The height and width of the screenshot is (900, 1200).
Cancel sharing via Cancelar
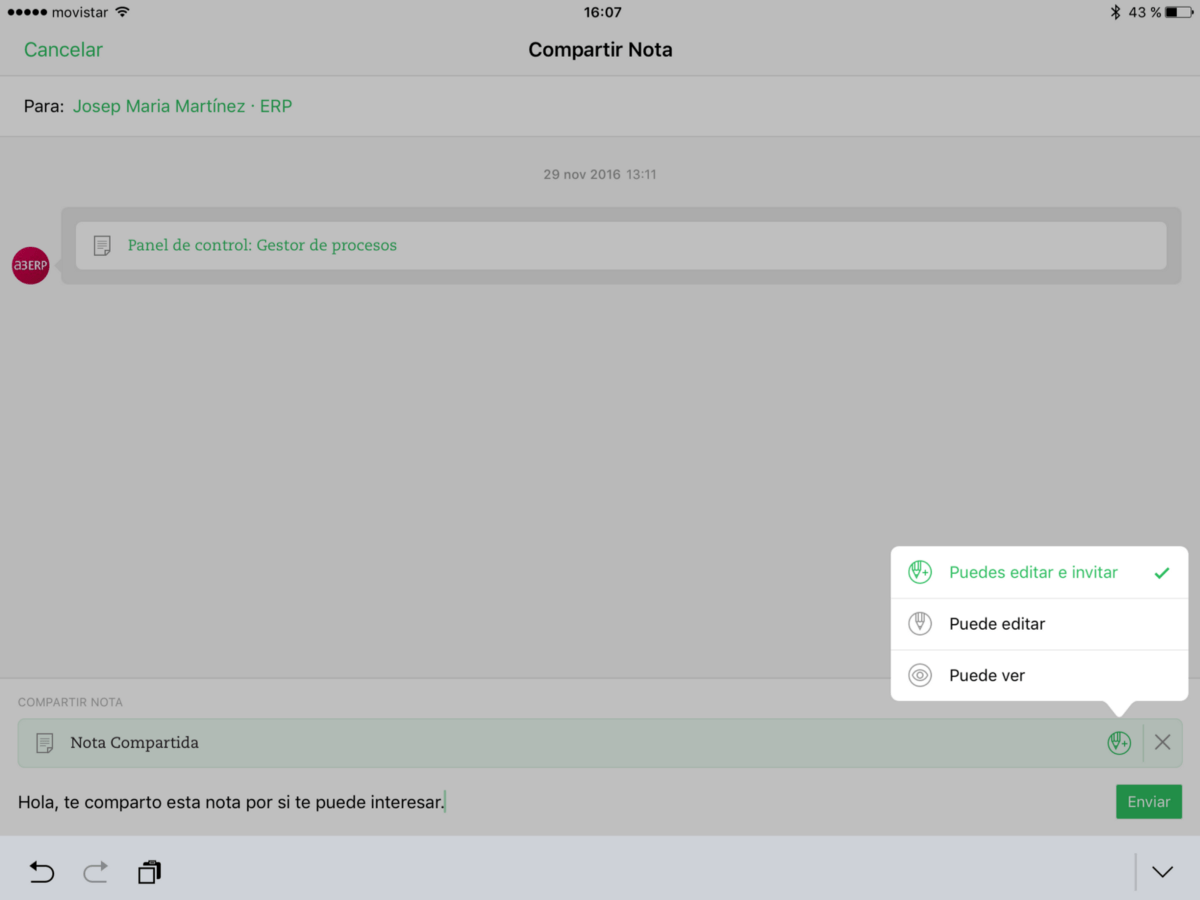point(63,50)
